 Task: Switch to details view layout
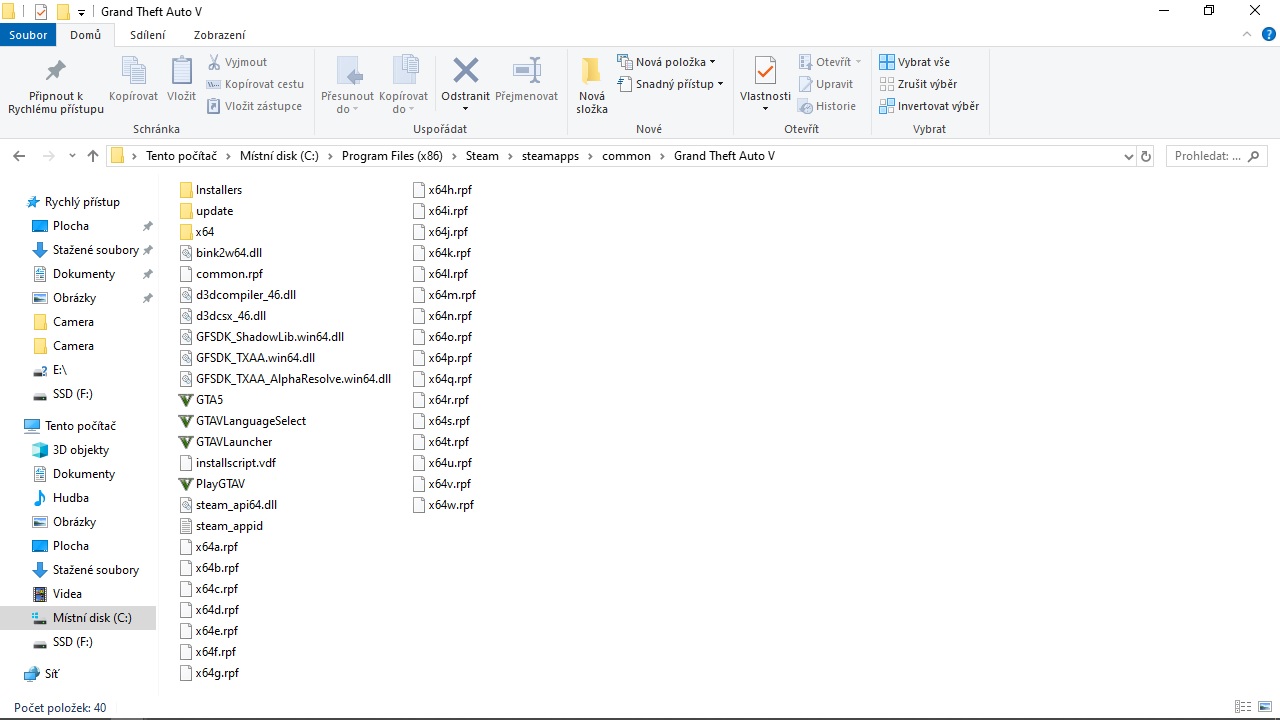[x=1243, y=708]
